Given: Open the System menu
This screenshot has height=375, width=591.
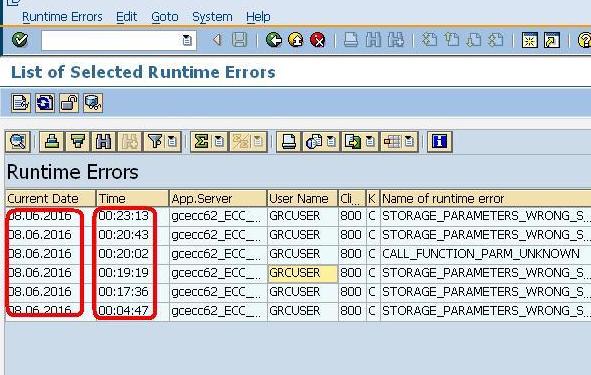Looking at the screenshot, I should pos(212,17).
